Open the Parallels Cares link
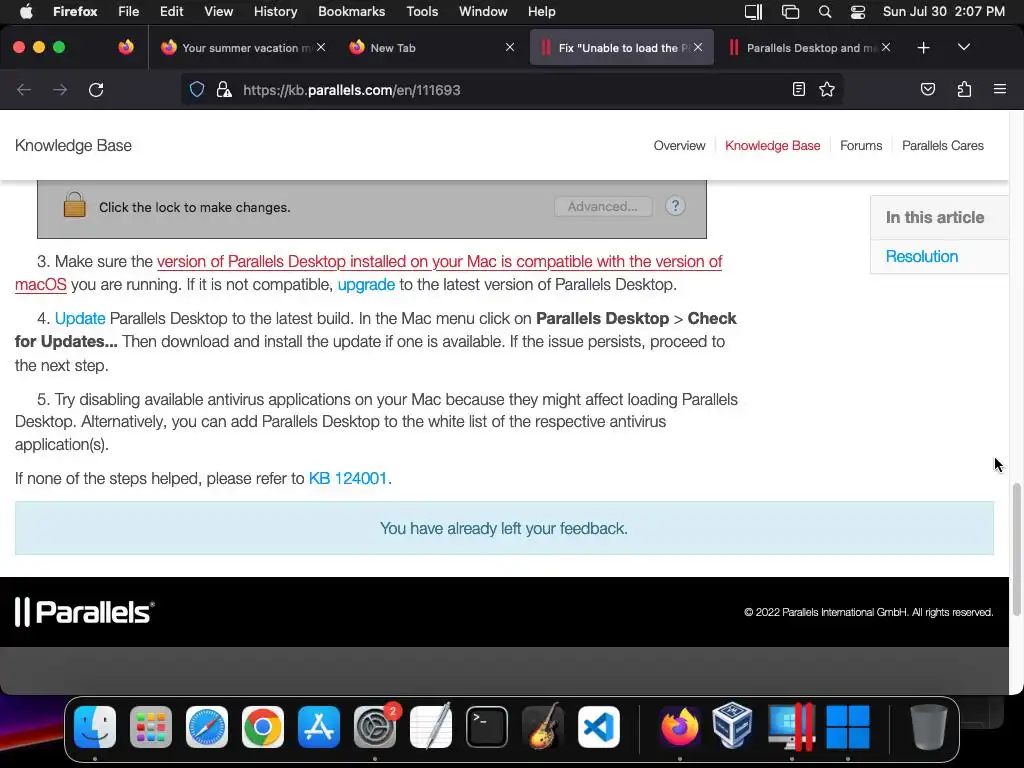This screenshot has width=1024, height=768. tap(942, 146)
